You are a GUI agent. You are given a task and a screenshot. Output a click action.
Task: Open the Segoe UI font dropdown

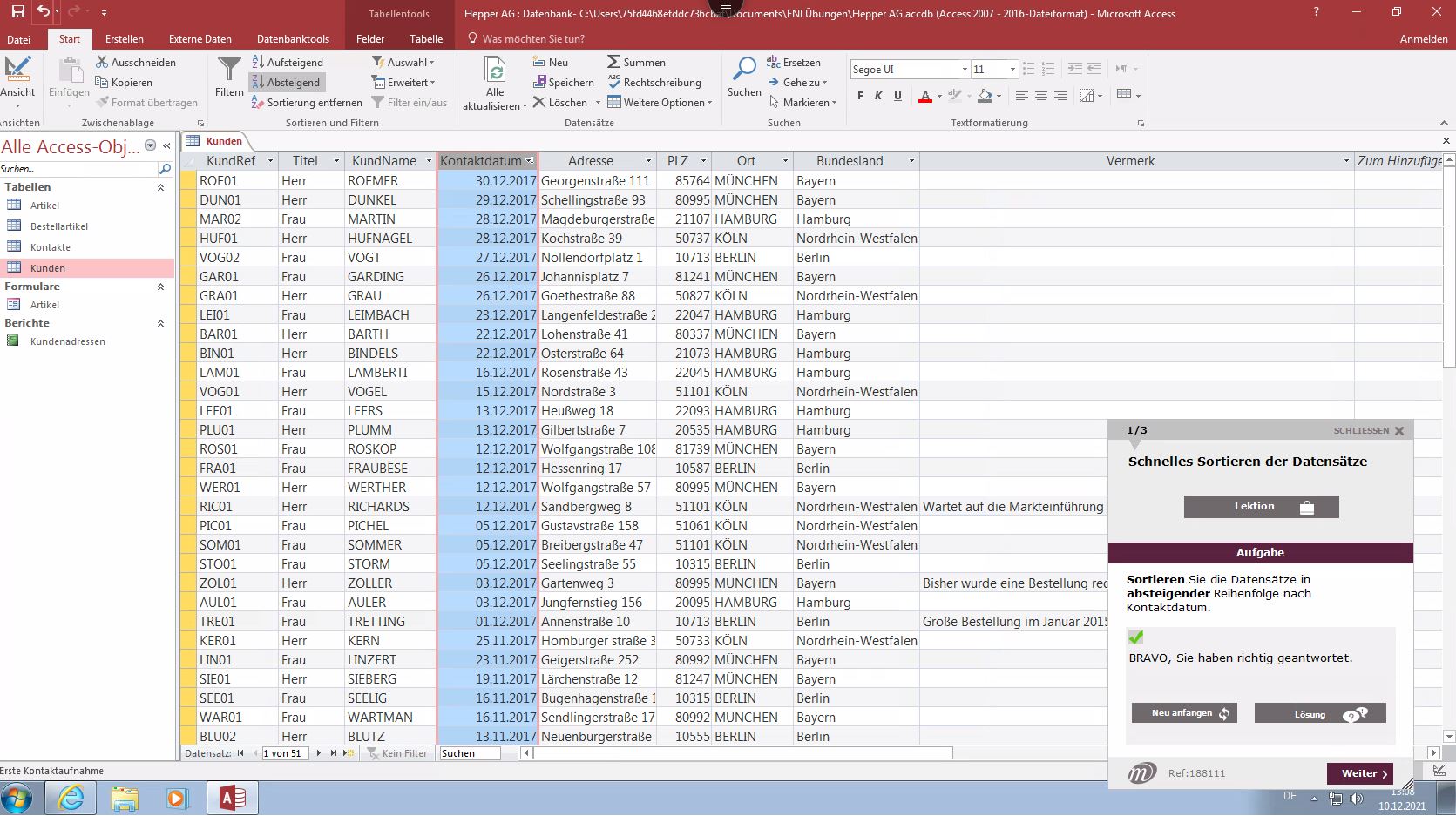(965, 70)
